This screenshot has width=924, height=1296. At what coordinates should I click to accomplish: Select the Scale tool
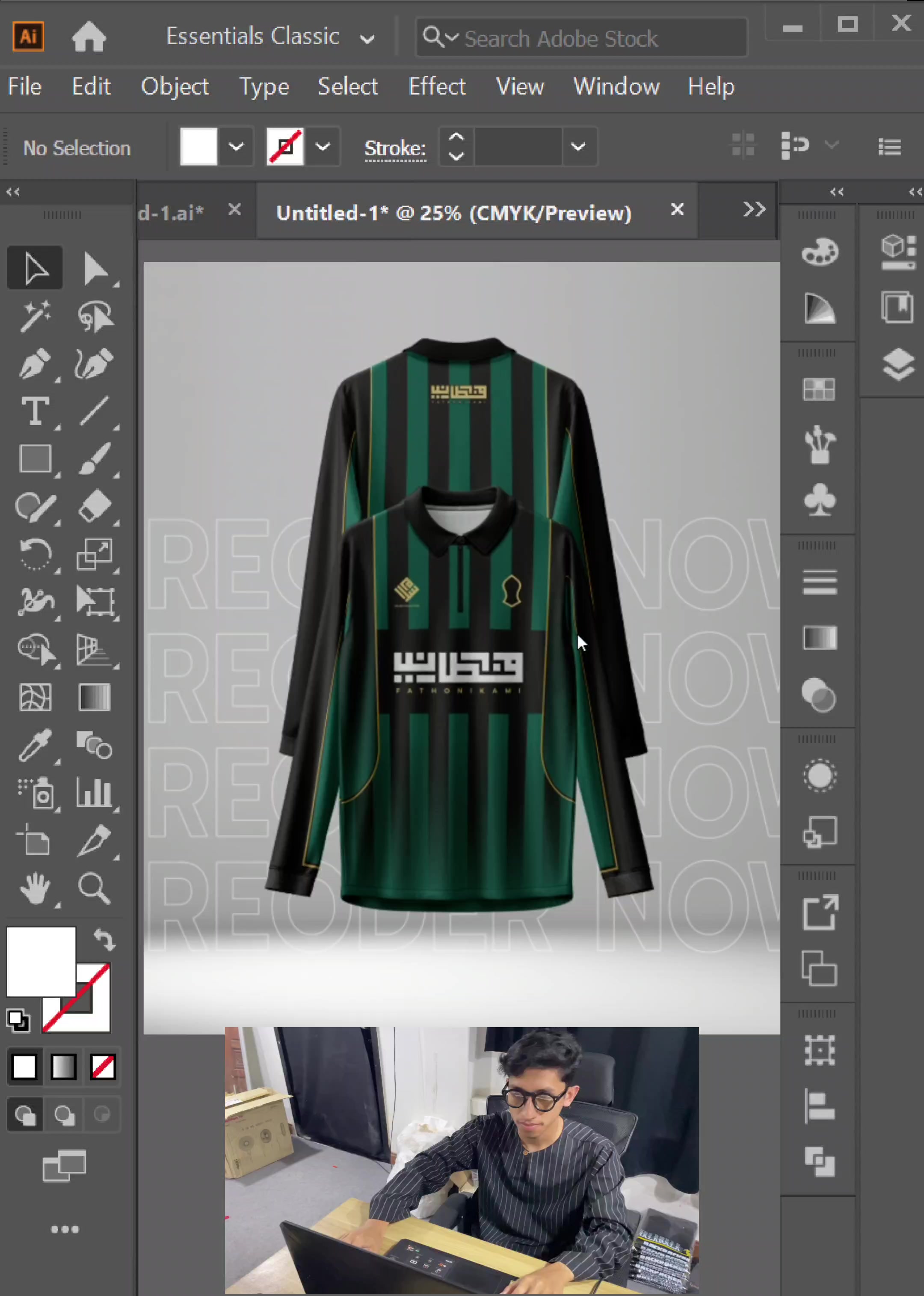[95, 554]
